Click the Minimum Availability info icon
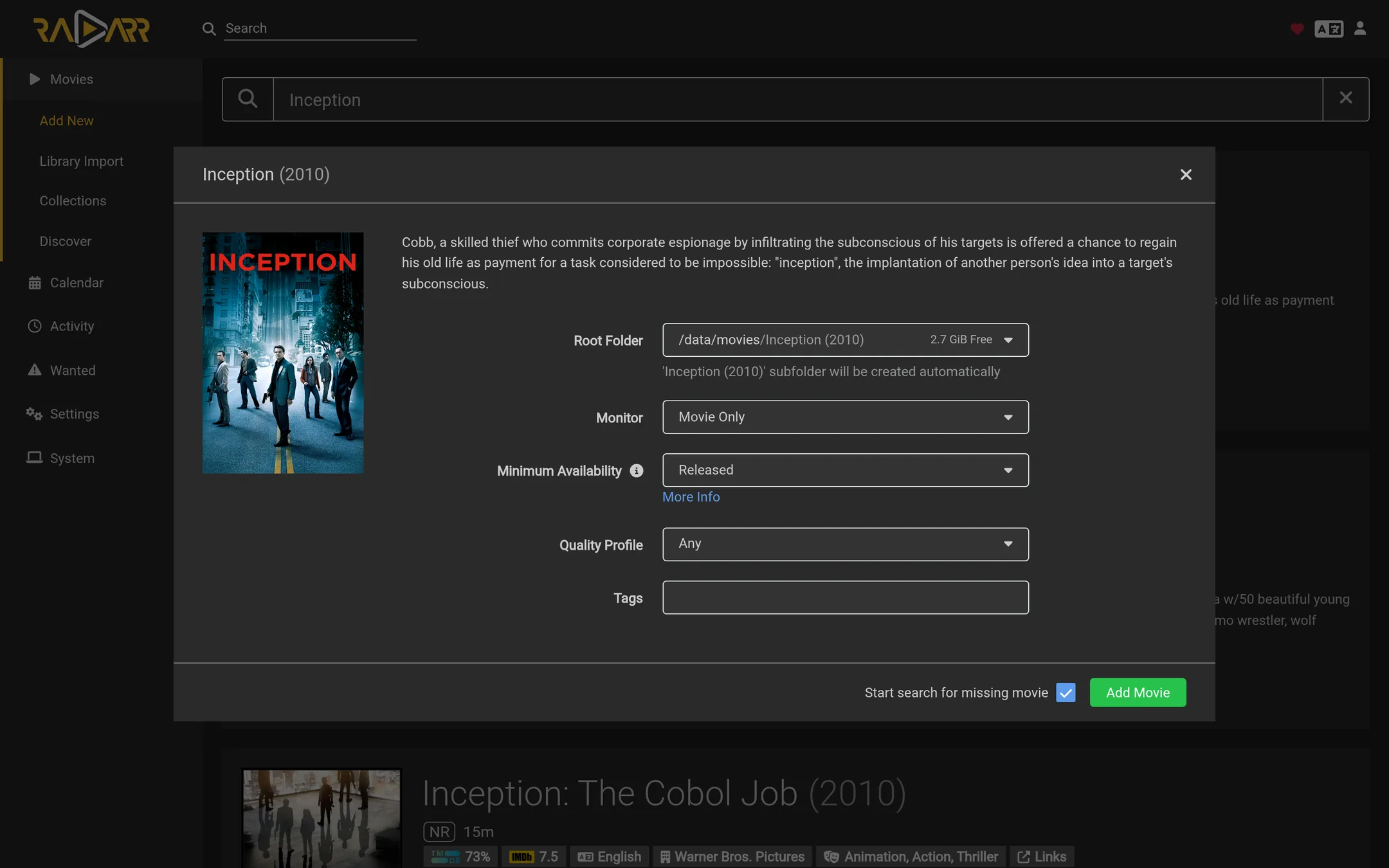1389x868 pixels. click(637, 471)
